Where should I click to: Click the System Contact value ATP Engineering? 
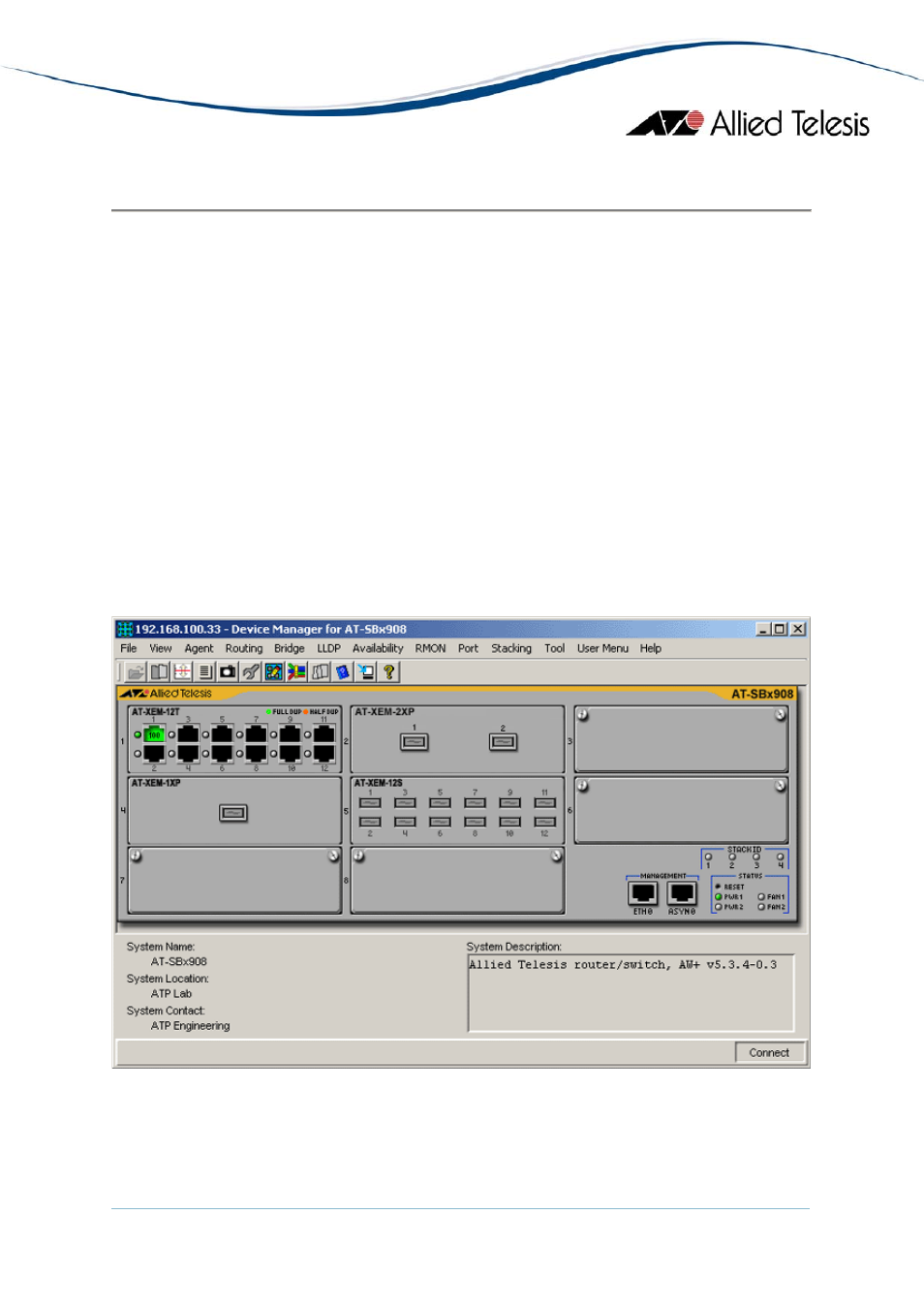pyautogui.click(x=191, y=1026)
